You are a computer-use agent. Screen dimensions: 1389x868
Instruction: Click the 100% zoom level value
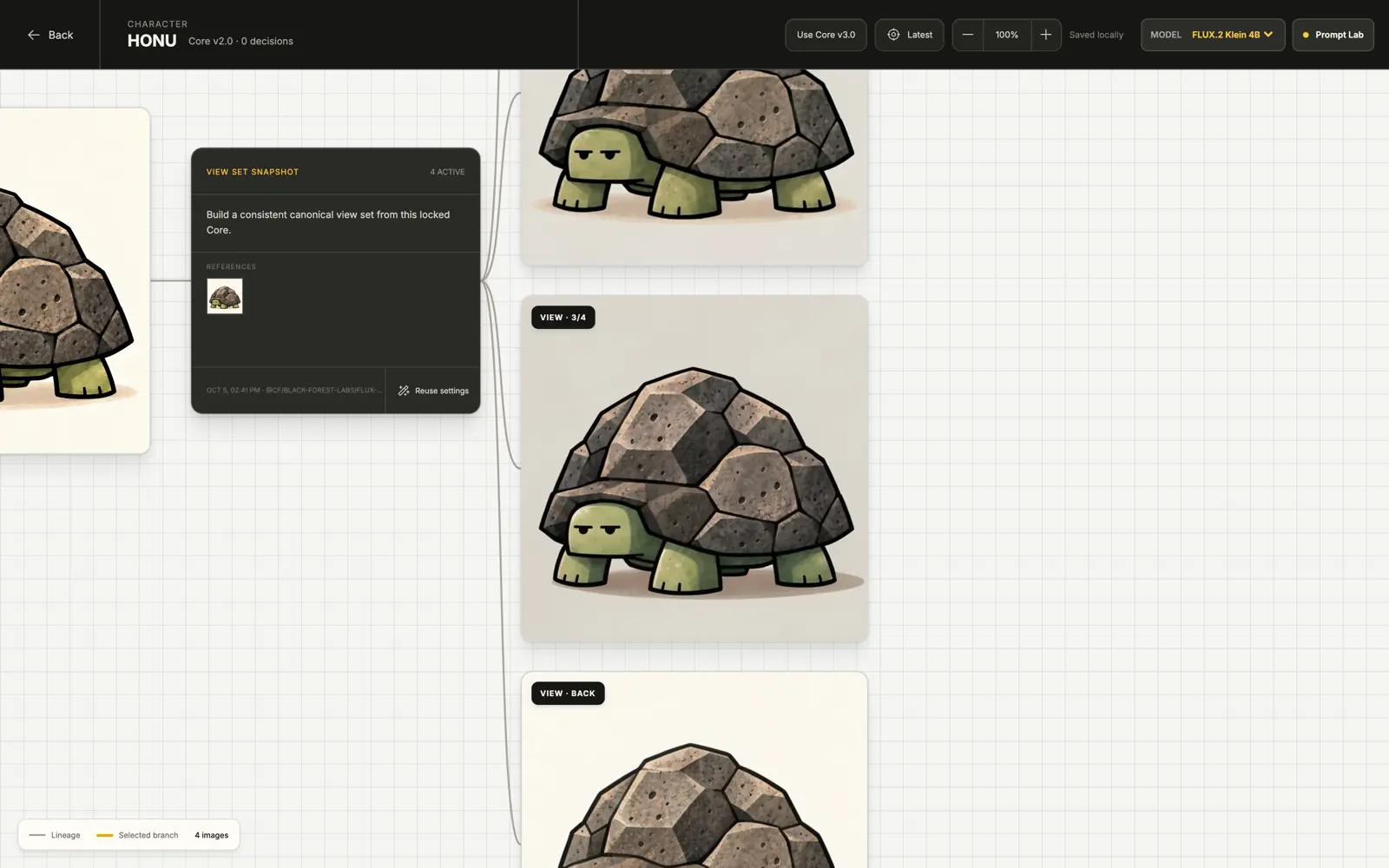coord(1007,35)
